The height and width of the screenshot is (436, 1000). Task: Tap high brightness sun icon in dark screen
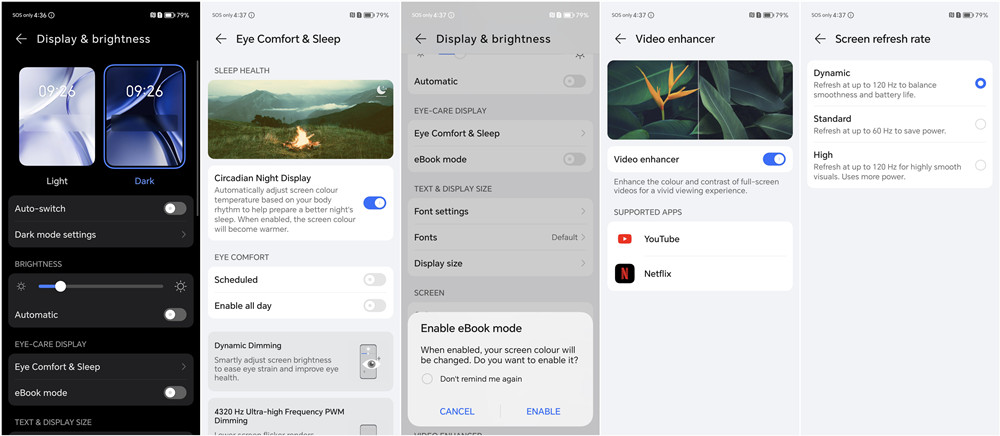(x=180, y=287)
